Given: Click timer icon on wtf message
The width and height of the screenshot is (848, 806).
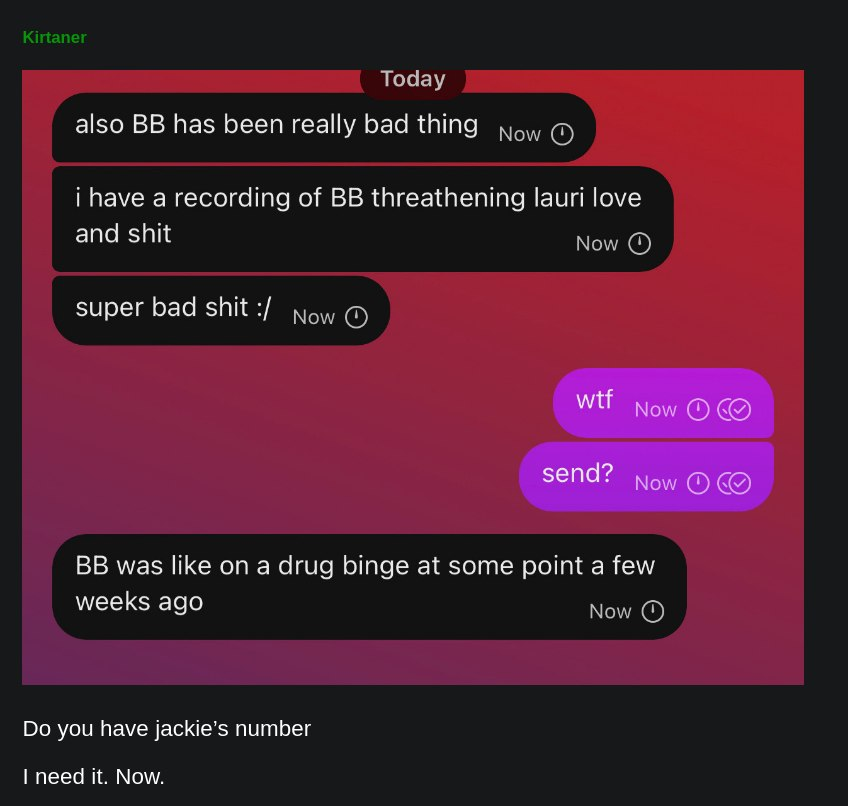Looking at the screenshot, I should (x=698, y=409).
